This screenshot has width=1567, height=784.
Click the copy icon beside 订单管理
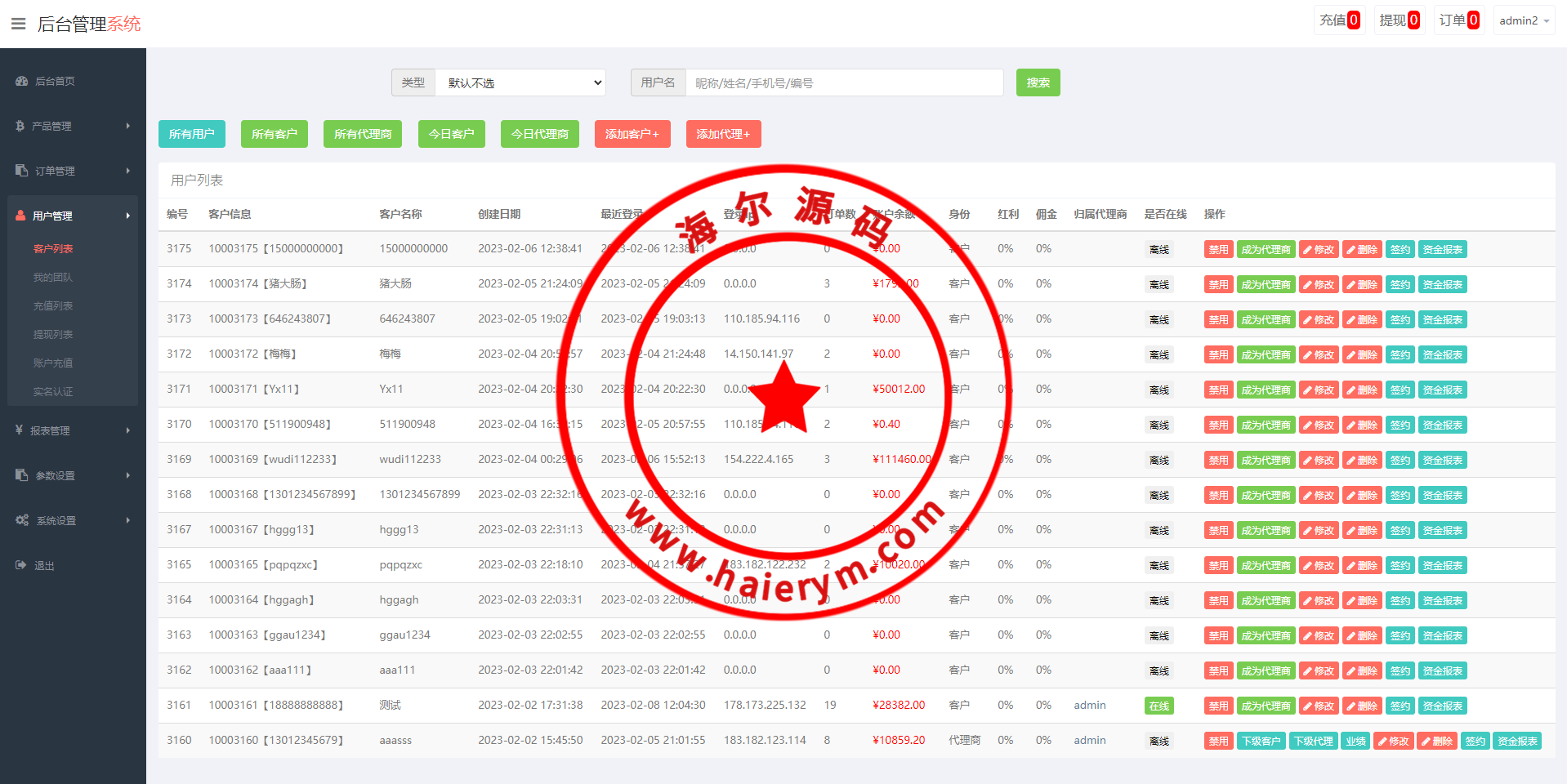[21, 171]
